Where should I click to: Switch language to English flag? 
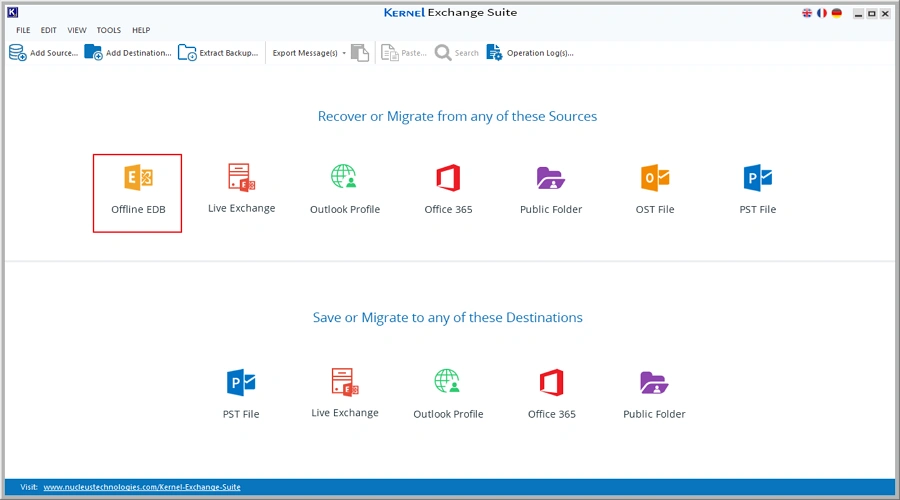pos(807,13)
